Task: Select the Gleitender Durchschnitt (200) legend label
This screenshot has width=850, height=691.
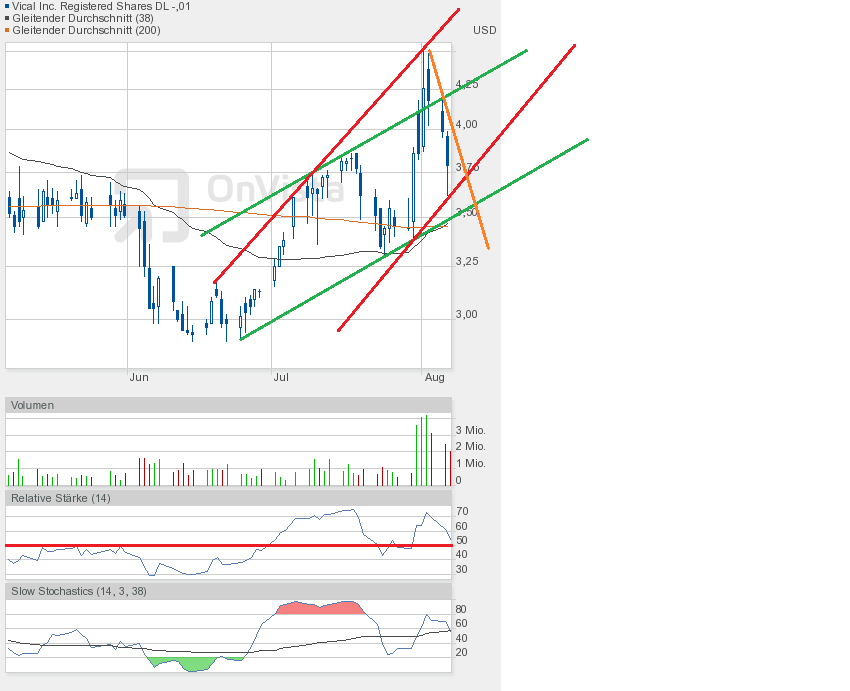Action: (x=86, y=30)
